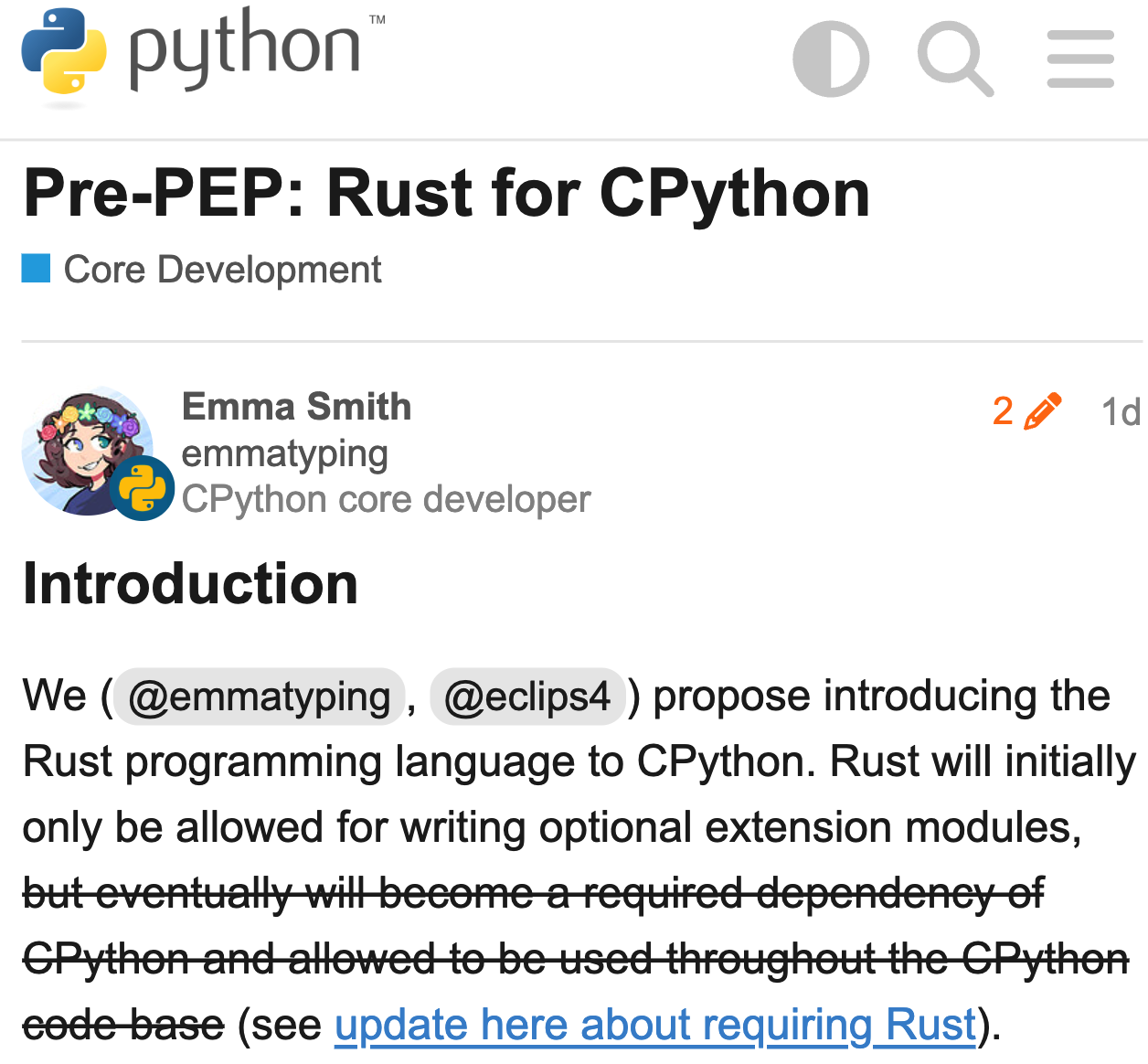
Task: Click the blue Core Development category square
Action: point(34,268)
